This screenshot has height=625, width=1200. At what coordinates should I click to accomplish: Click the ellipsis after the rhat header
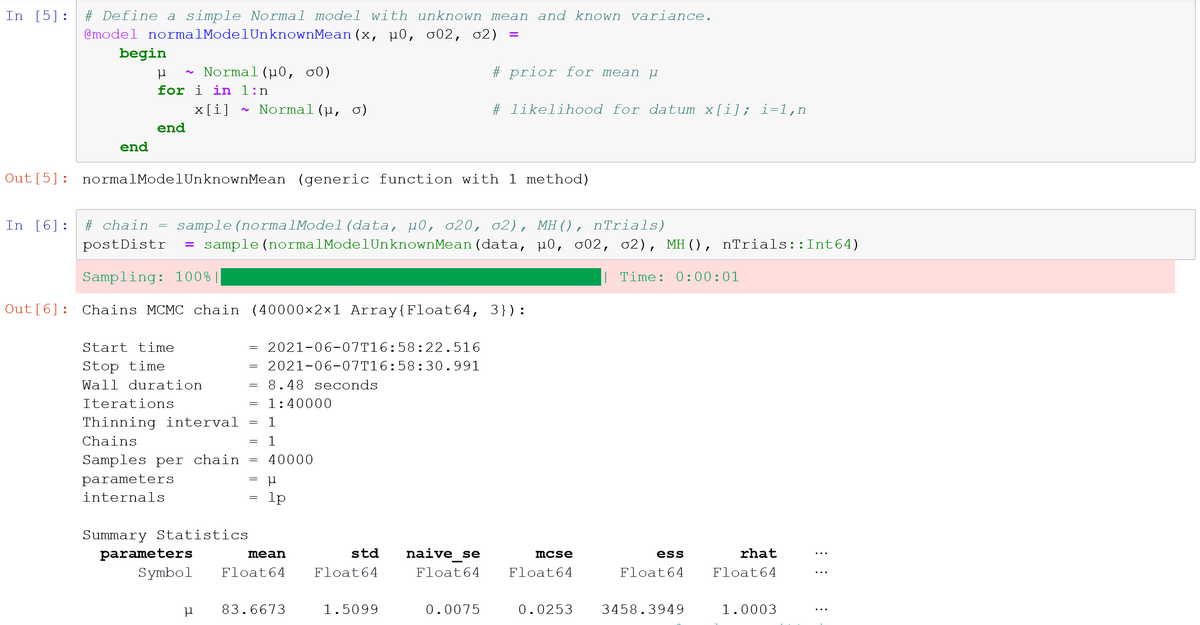[821, 554]
